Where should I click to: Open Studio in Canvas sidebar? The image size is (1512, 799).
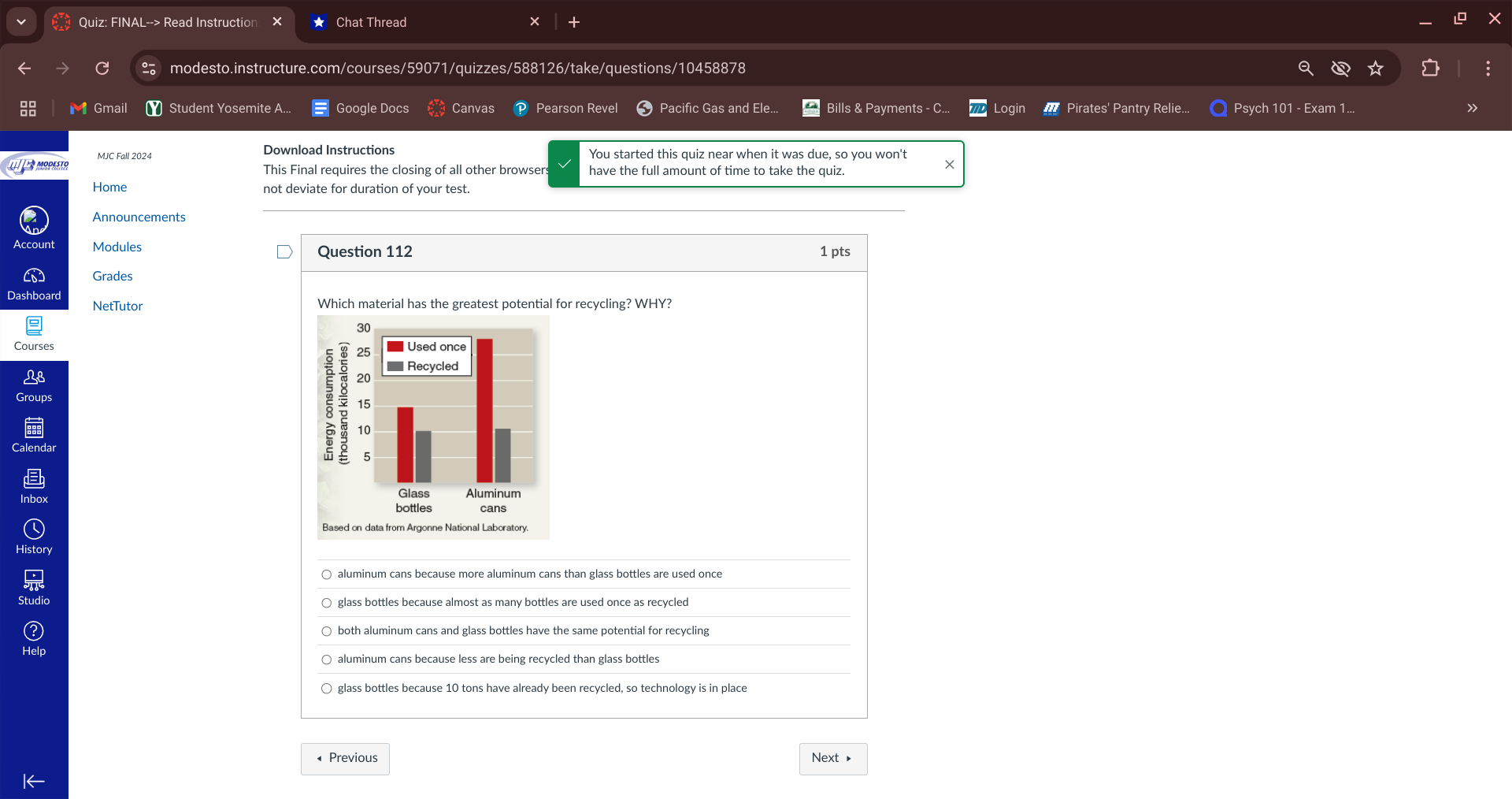pyautogui.click(x=34, y=589)
